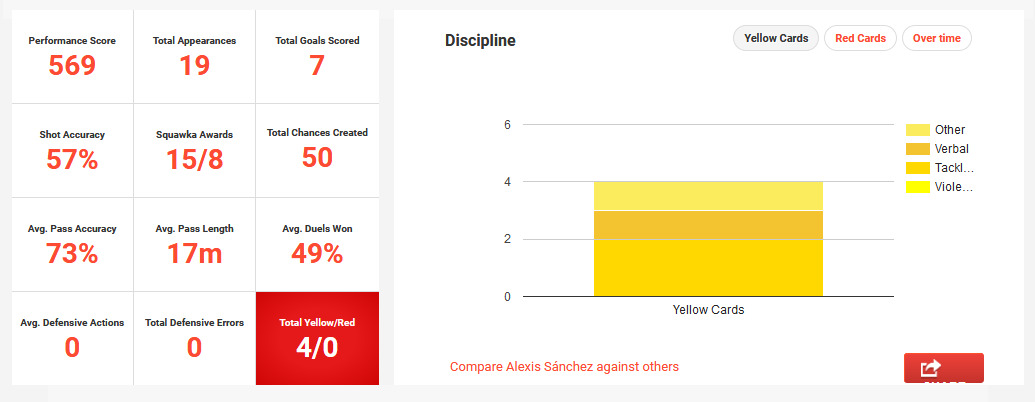Toggle the Tackle legend swatch
1035x402 pixels.
click(x=917, y=168)
